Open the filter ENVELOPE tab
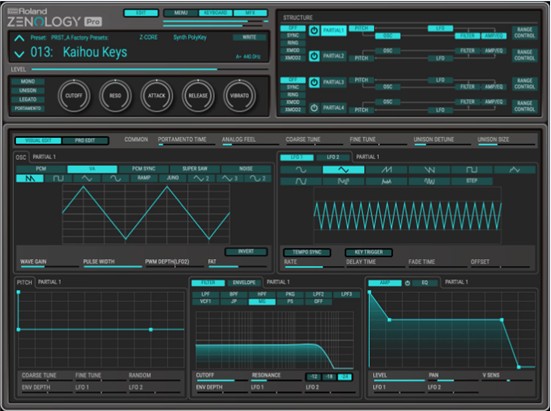This screenshot has width=551, height=411. pos(244,282)
